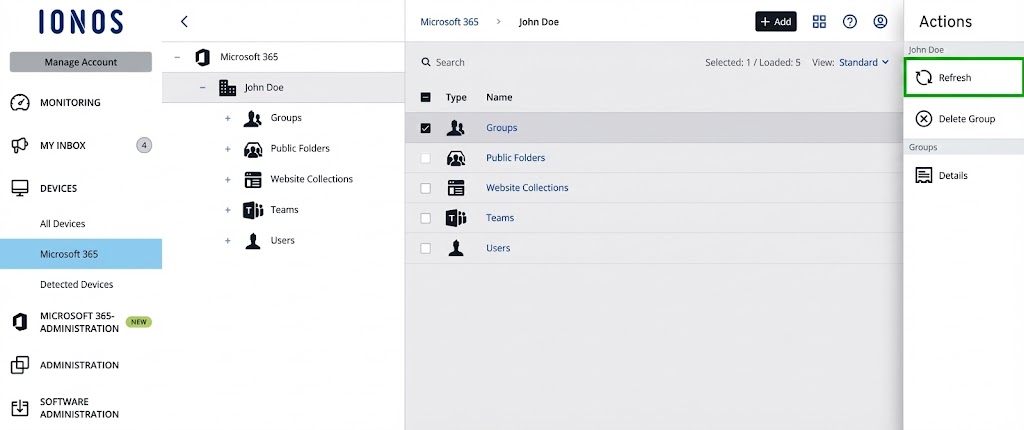1024x430 pixels.
Task: Open the View Standard dropdown
Action: (863, 63)
